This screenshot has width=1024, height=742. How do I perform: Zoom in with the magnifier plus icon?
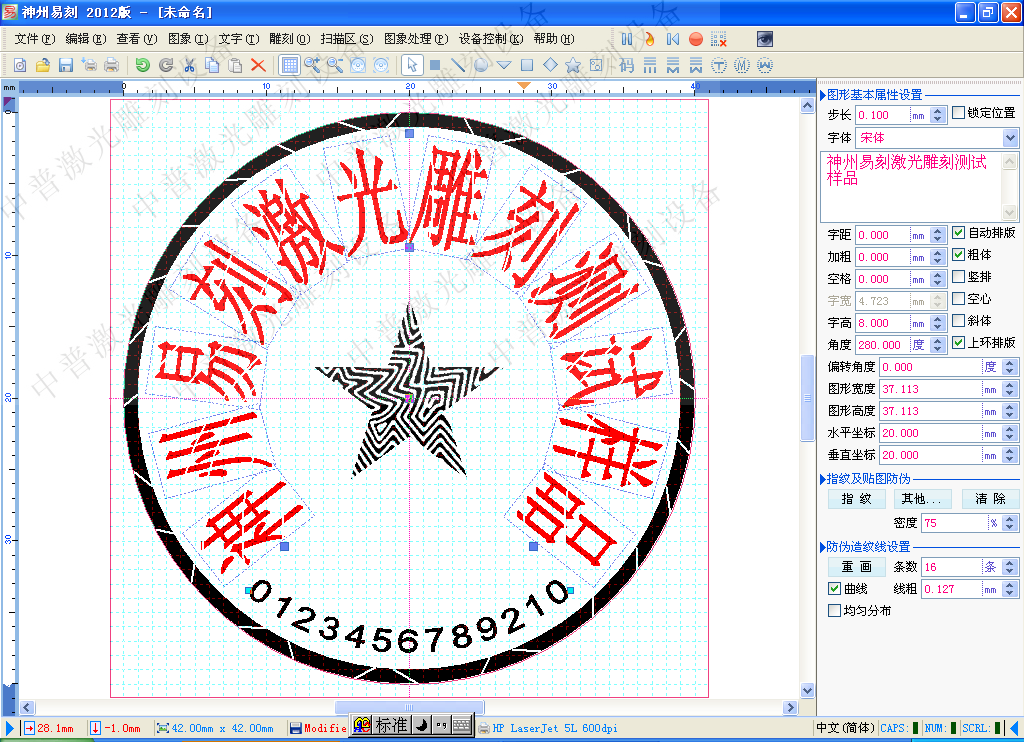coord(312,65)
